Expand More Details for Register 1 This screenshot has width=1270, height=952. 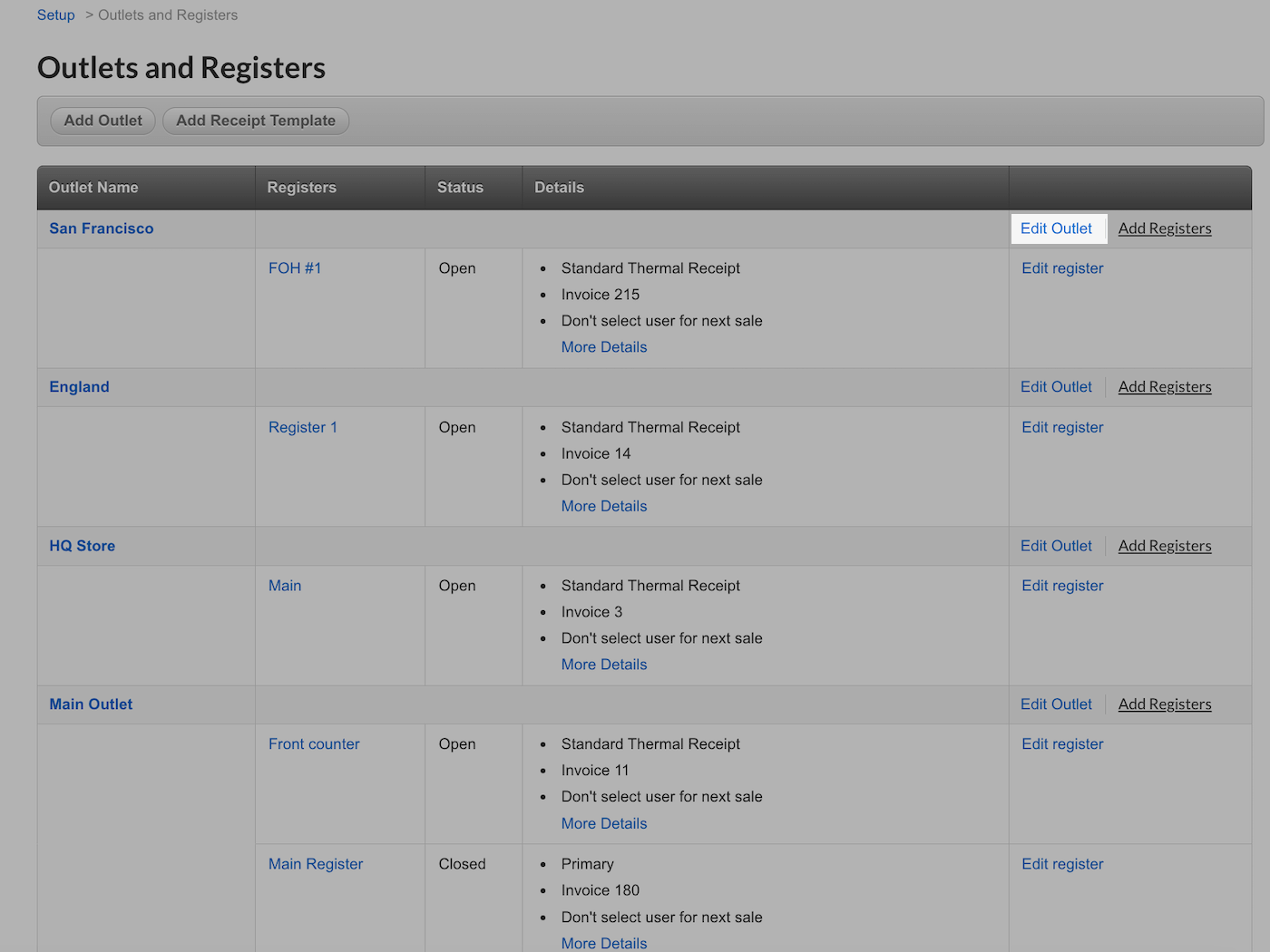tap(603, 506)
